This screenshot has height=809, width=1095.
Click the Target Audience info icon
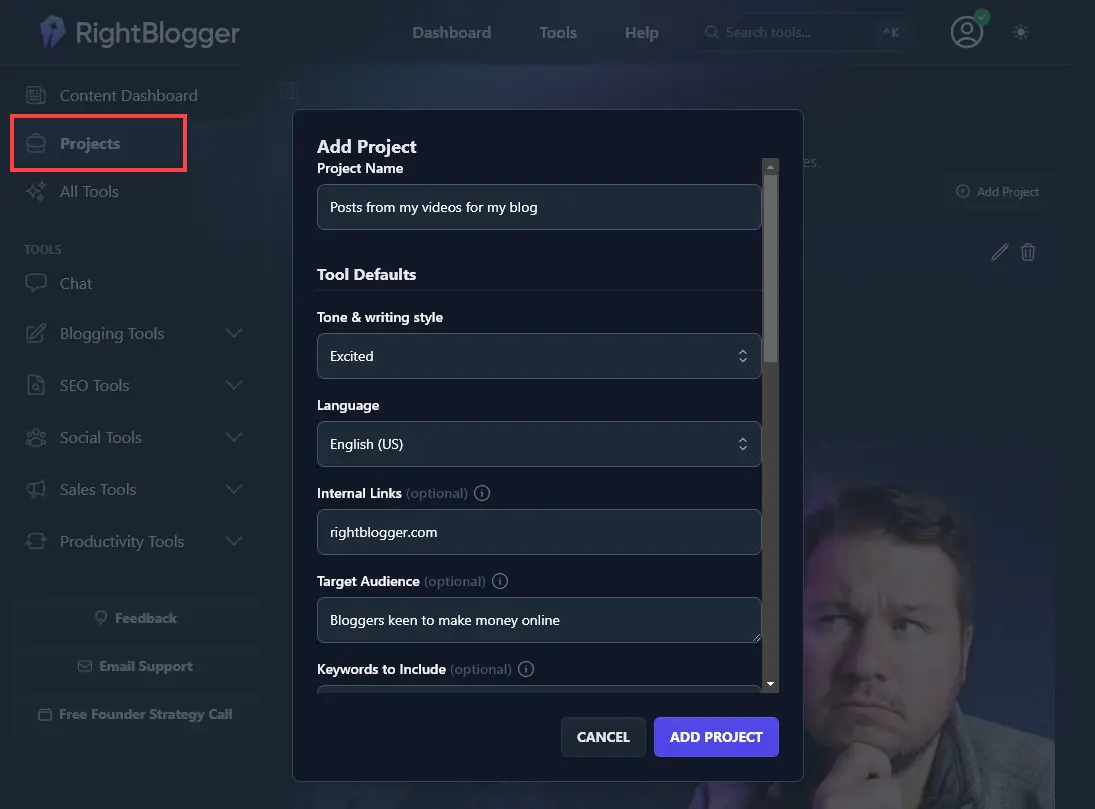(x=500, y=581)
